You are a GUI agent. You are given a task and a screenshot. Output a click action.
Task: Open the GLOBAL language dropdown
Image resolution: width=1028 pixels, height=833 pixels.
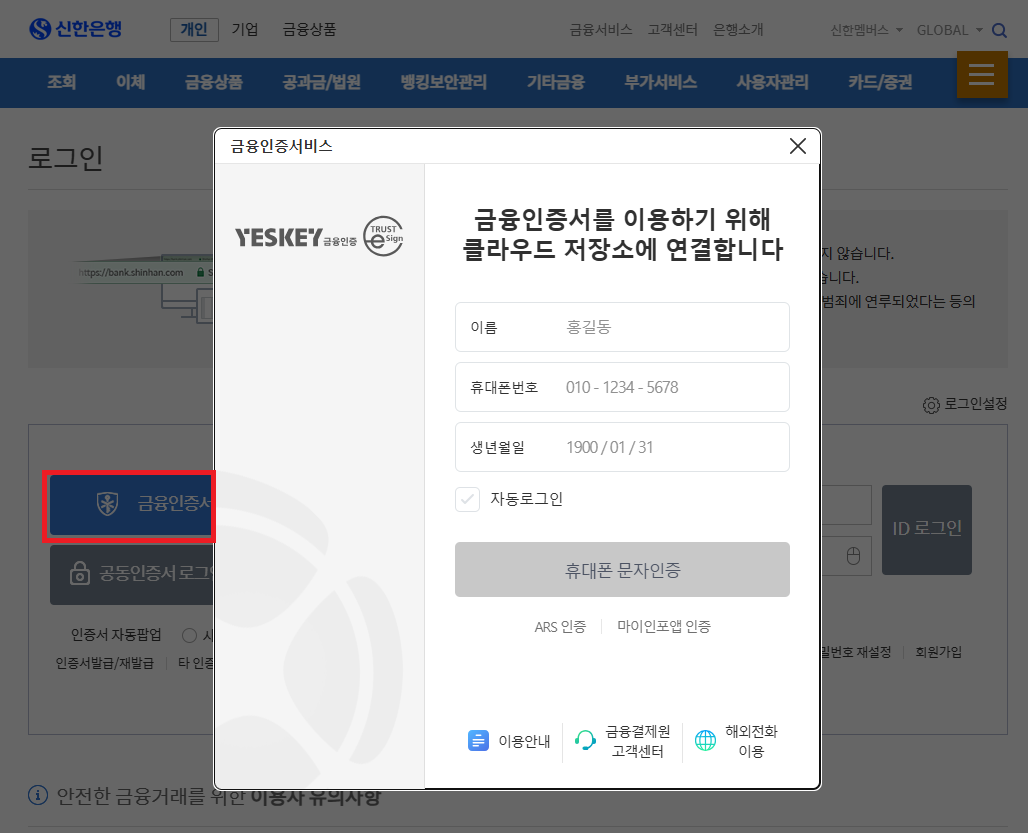tap(947, 29)
